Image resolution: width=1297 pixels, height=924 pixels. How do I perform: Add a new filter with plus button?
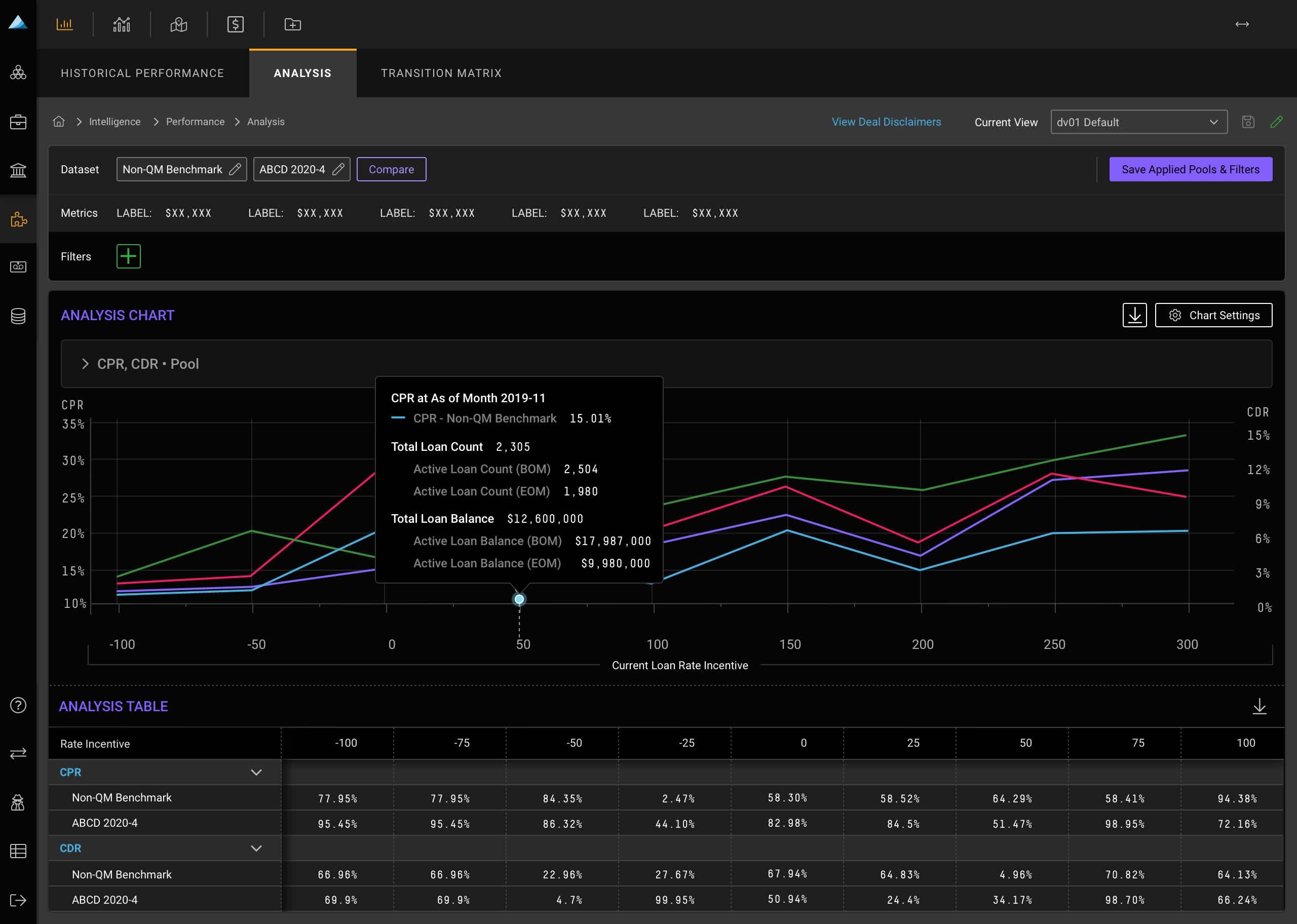129,256
